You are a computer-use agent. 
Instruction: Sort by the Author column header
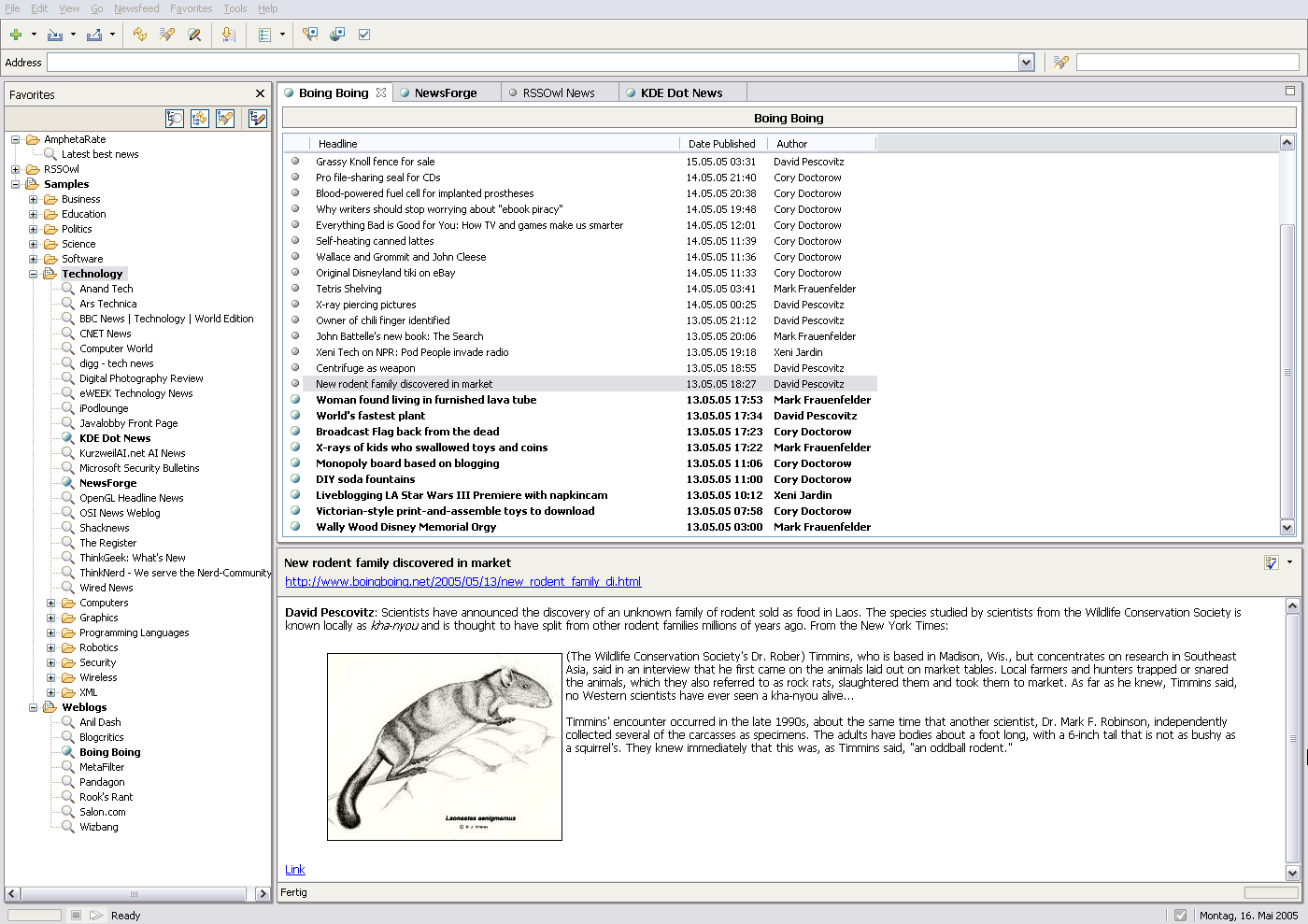tap(821, 144)
